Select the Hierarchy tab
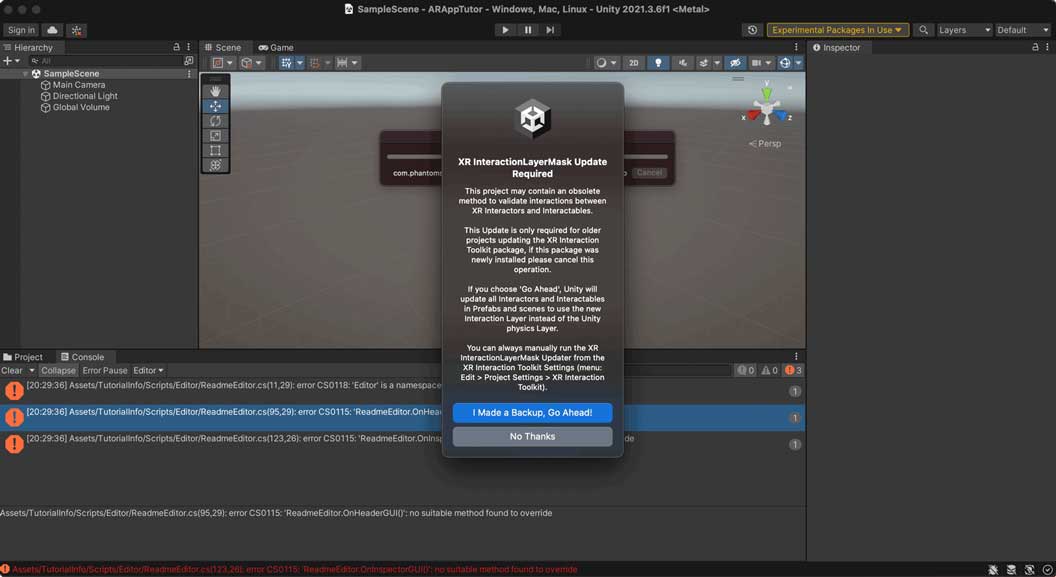The height and width of the screenshot is (577, 1056). point(28,47)
